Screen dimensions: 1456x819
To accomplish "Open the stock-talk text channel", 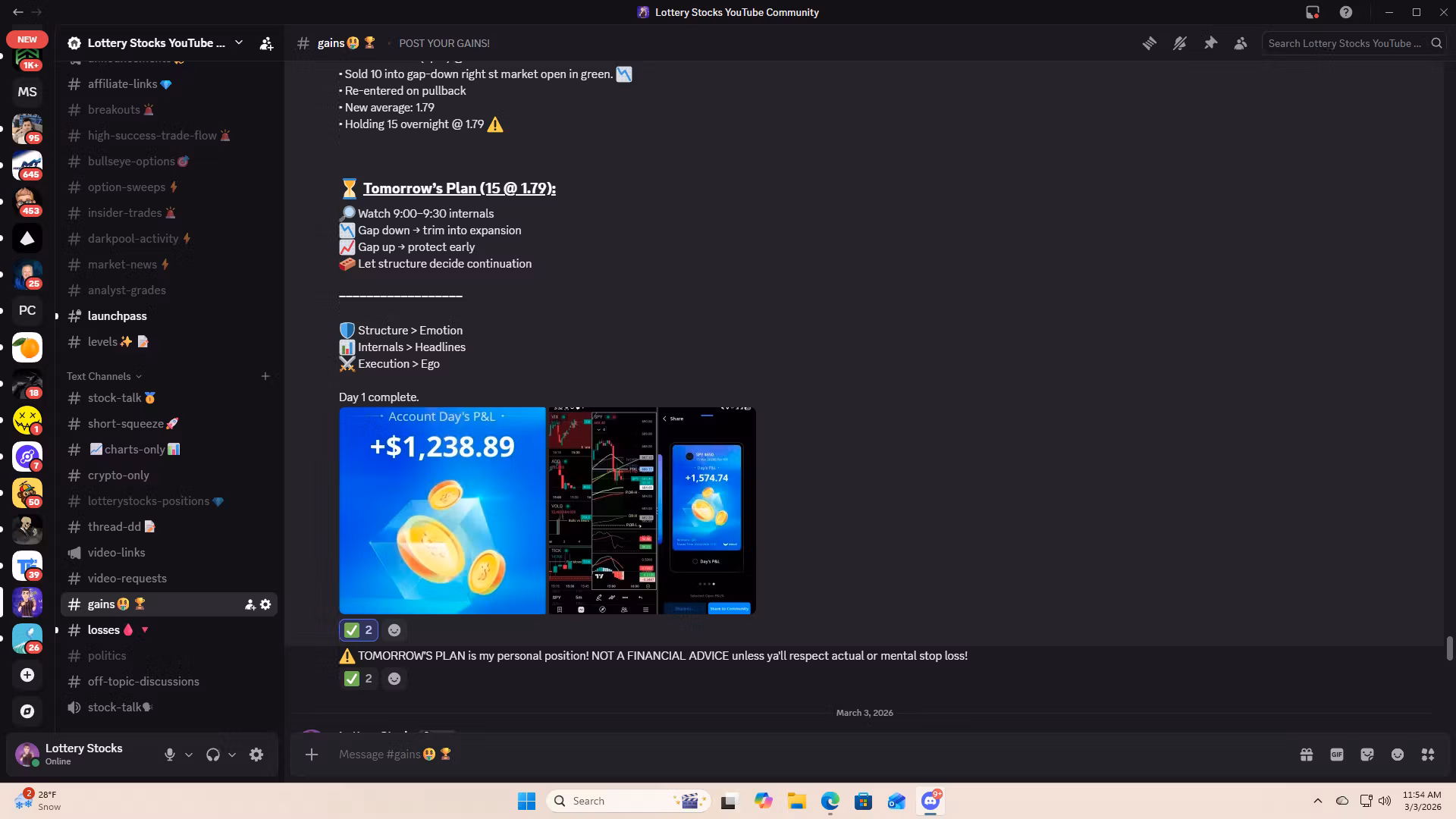I will [x=168, y=398].
